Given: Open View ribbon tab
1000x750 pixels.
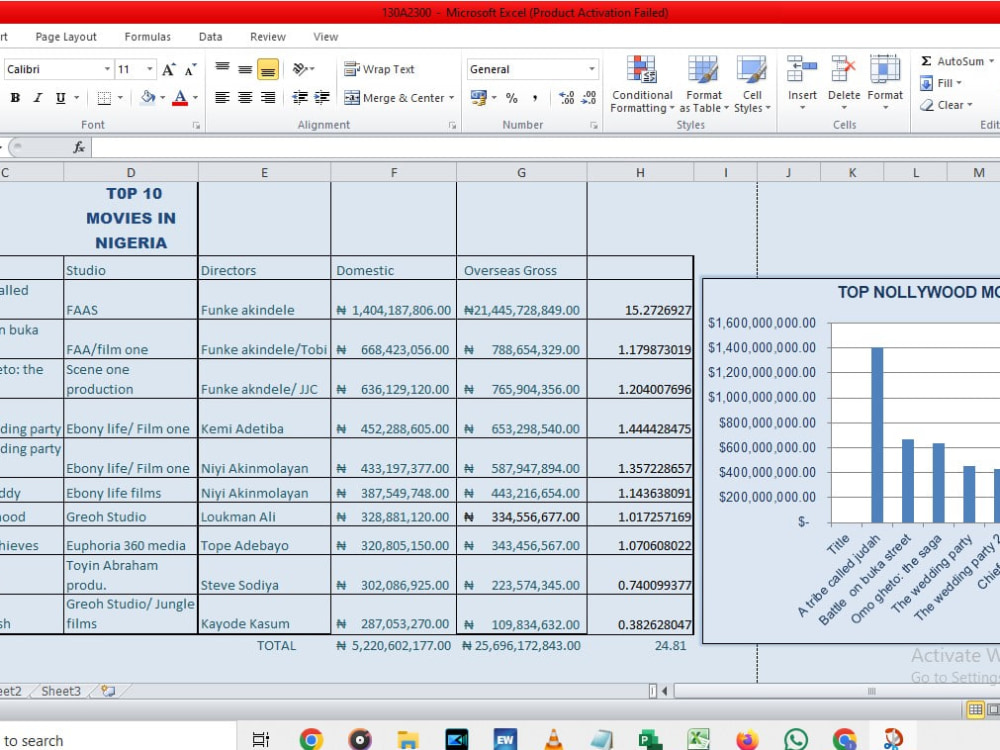Looking at the screenshot, I should pos(325,37).
